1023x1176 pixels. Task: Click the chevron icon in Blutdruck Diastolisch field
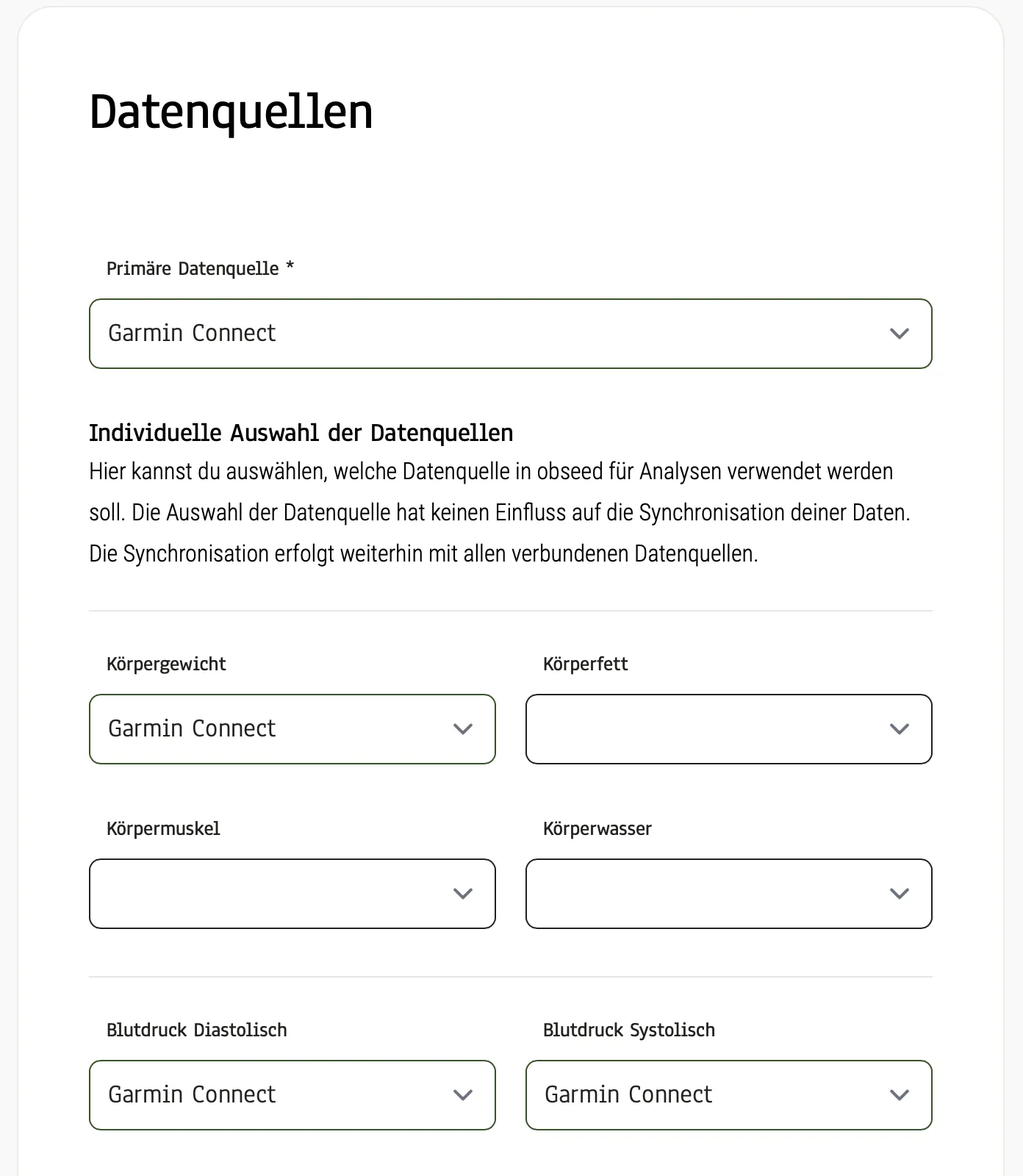tap(462, 1095)
